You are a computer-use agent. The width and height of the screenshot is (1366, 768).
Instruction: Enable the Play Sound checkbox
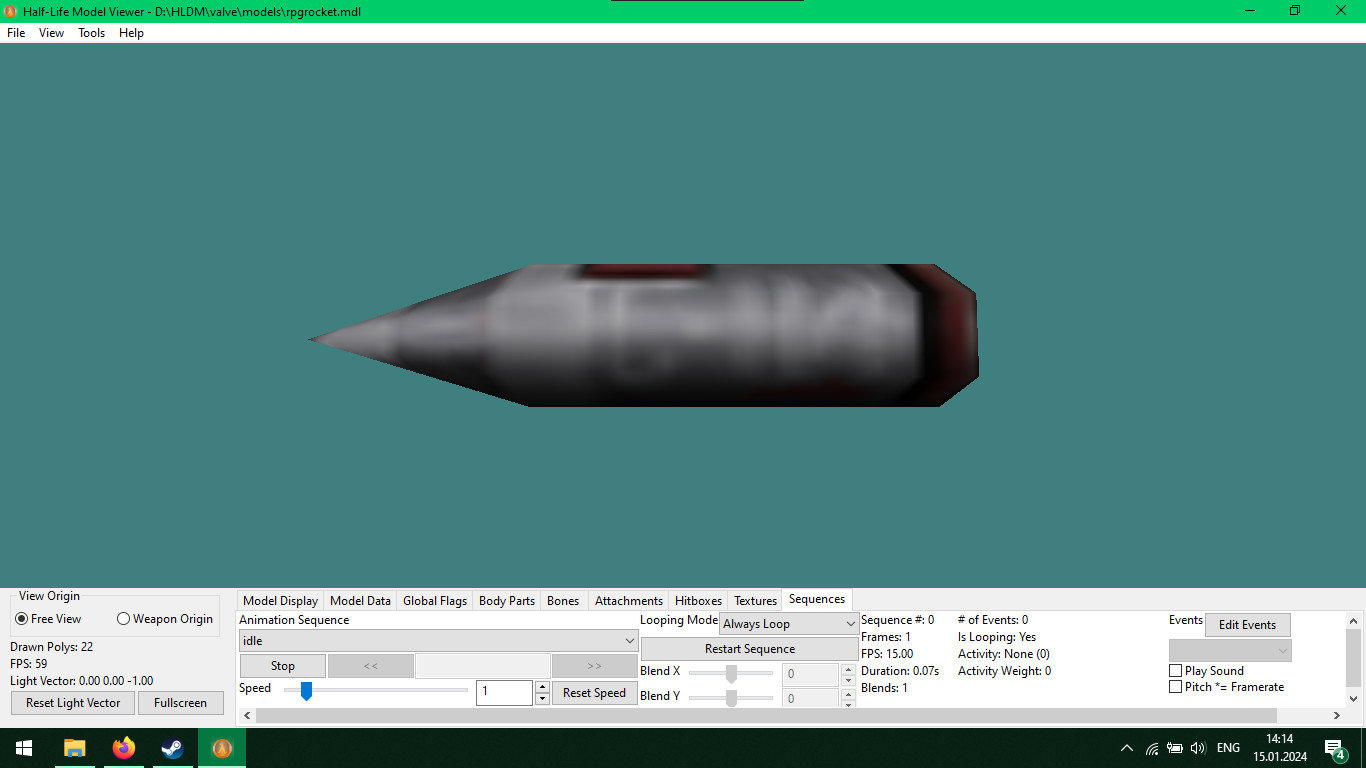click(1175, 670)
